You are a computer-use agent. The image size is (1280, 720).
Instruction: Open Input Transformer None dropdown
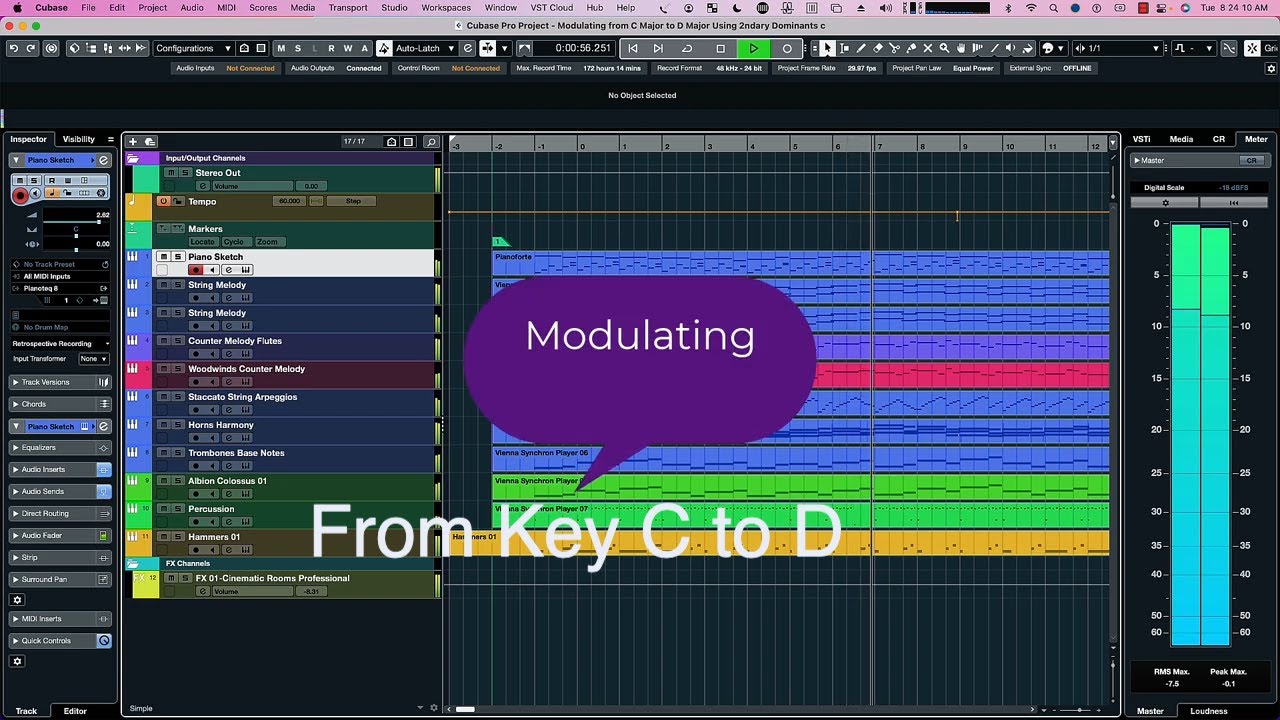point(94,358)
